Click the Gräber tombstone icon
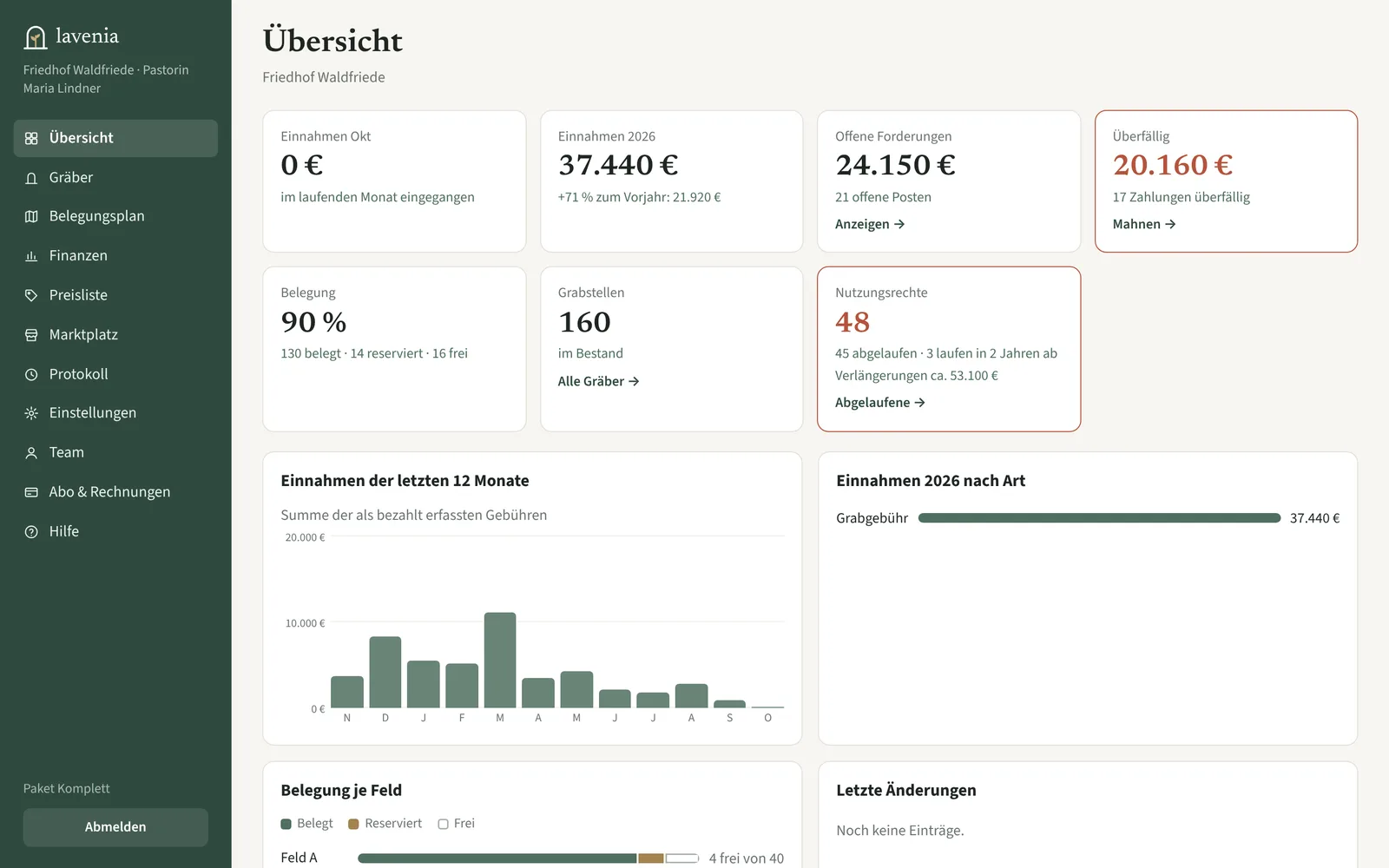Viewport: 1389px width, 868px height. (x=31, y=178)
